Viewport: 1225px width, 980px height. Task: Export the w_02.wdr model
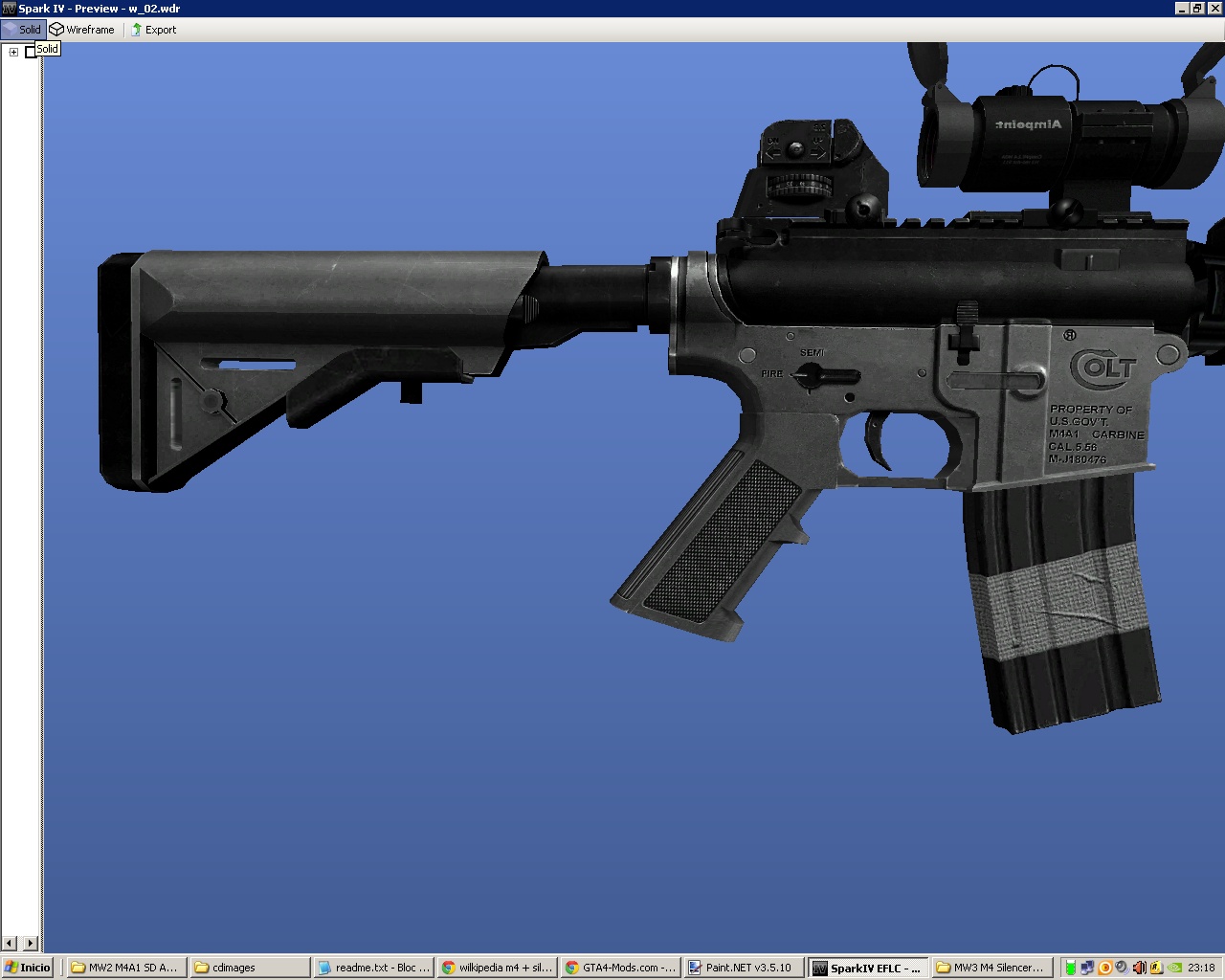[x=153, y=30]
